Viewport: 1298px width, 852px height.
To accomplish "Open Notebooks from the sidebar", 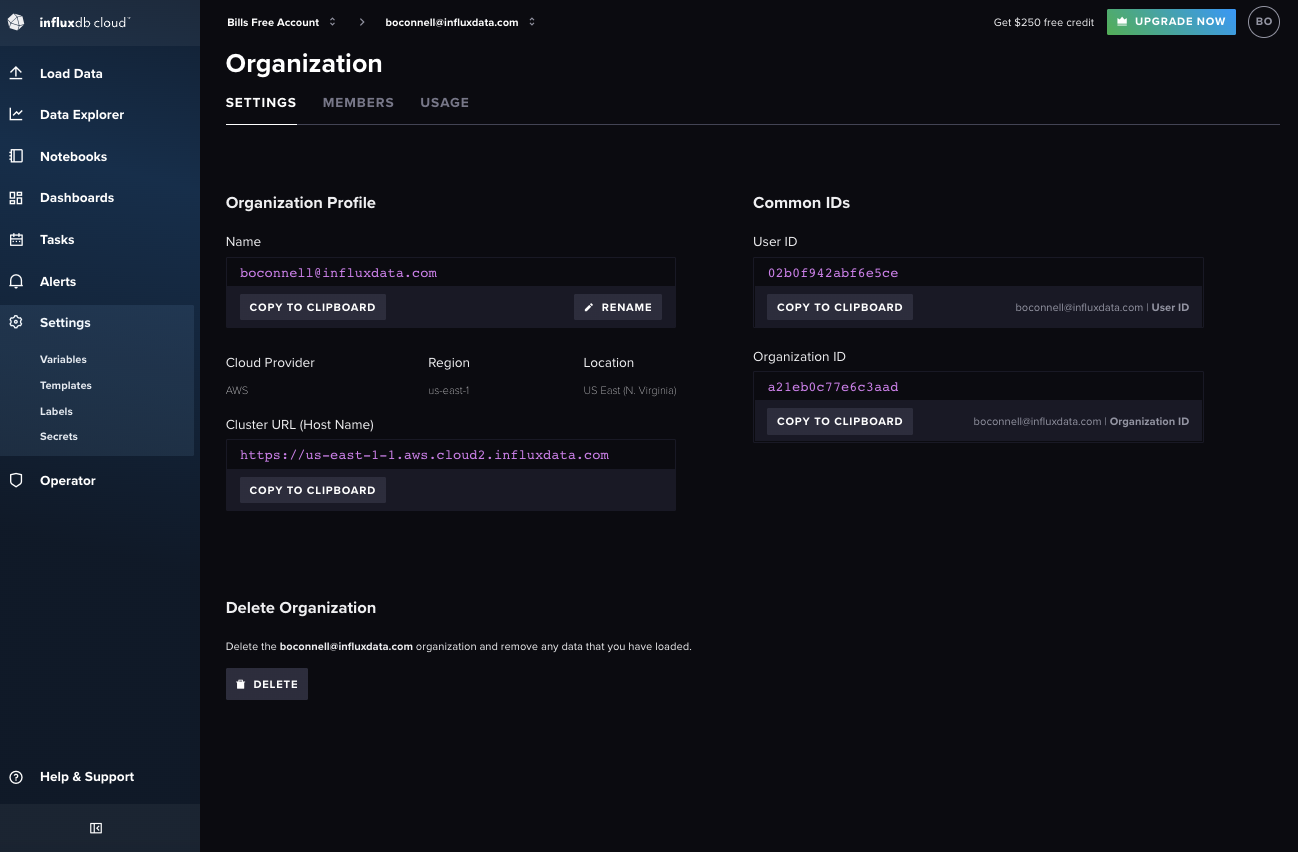I will click(72, 156).
